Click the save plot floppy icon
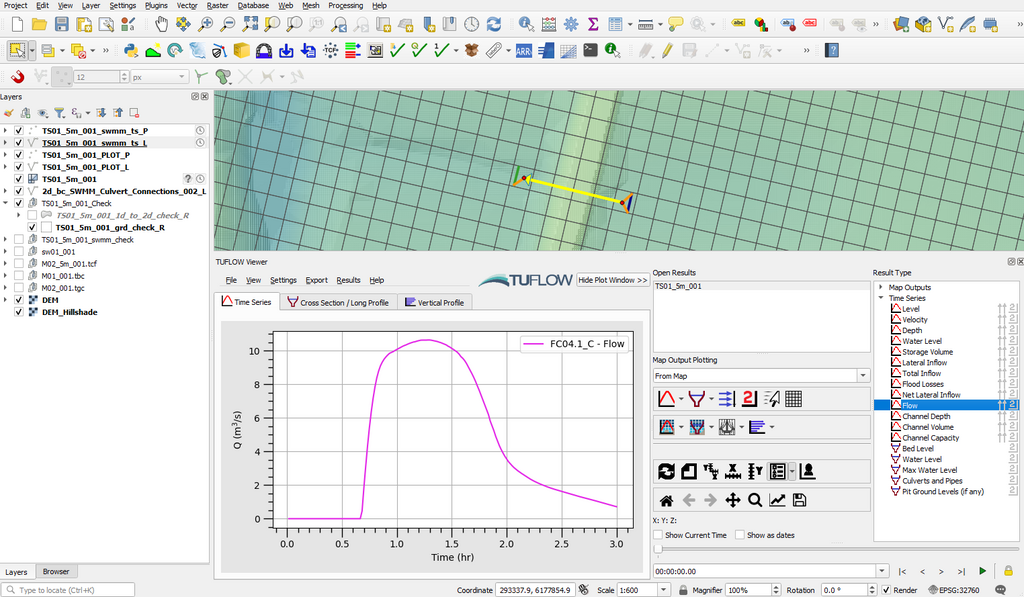This screenshot has height=597, width=1024. (x=799, y=500)
